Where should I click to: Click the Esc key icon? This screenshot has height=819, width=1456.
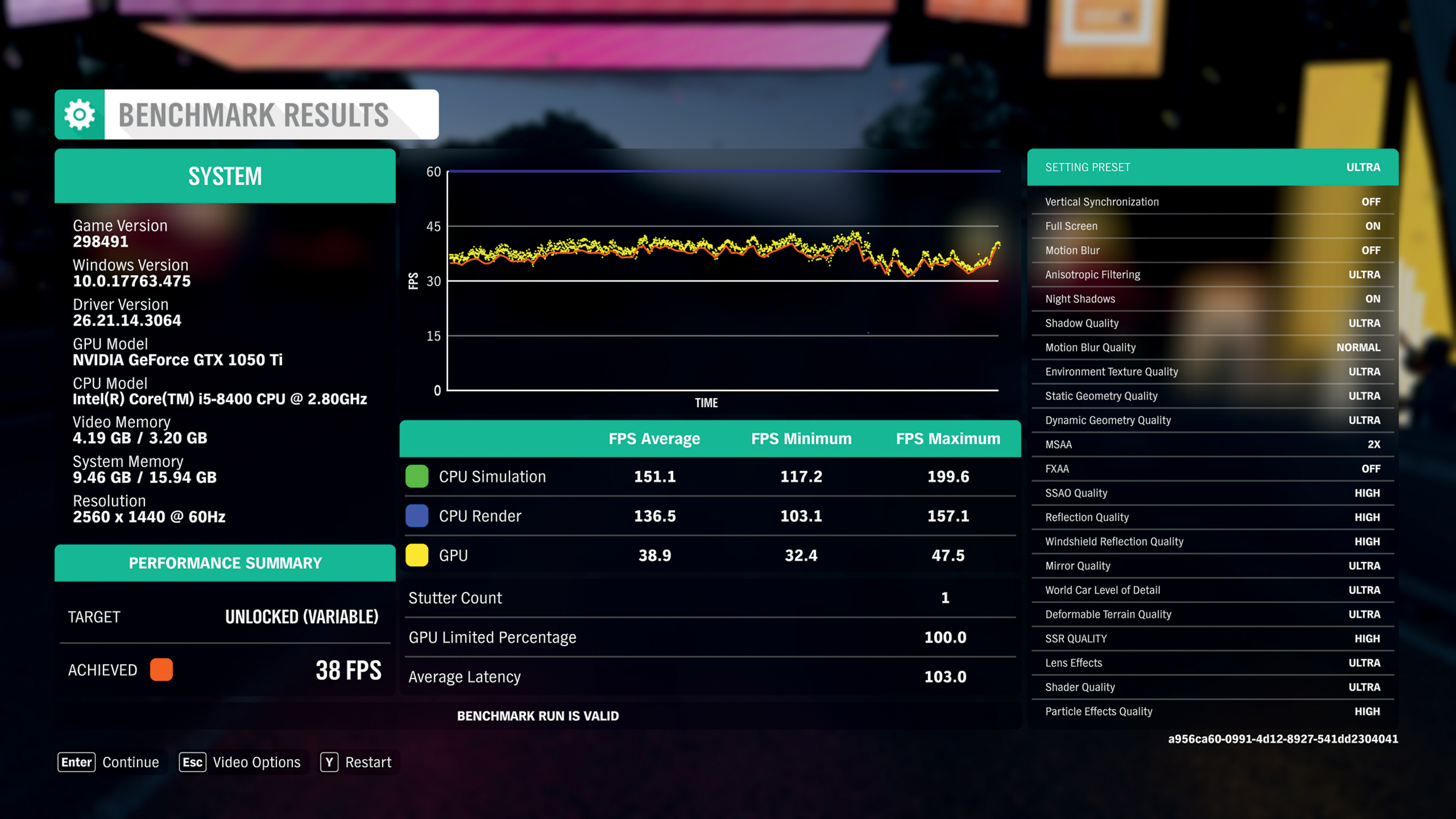click(192, 762)
